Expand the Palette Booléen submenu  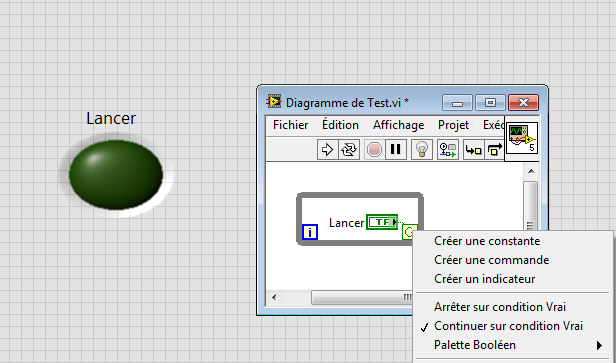pos(513,345)
